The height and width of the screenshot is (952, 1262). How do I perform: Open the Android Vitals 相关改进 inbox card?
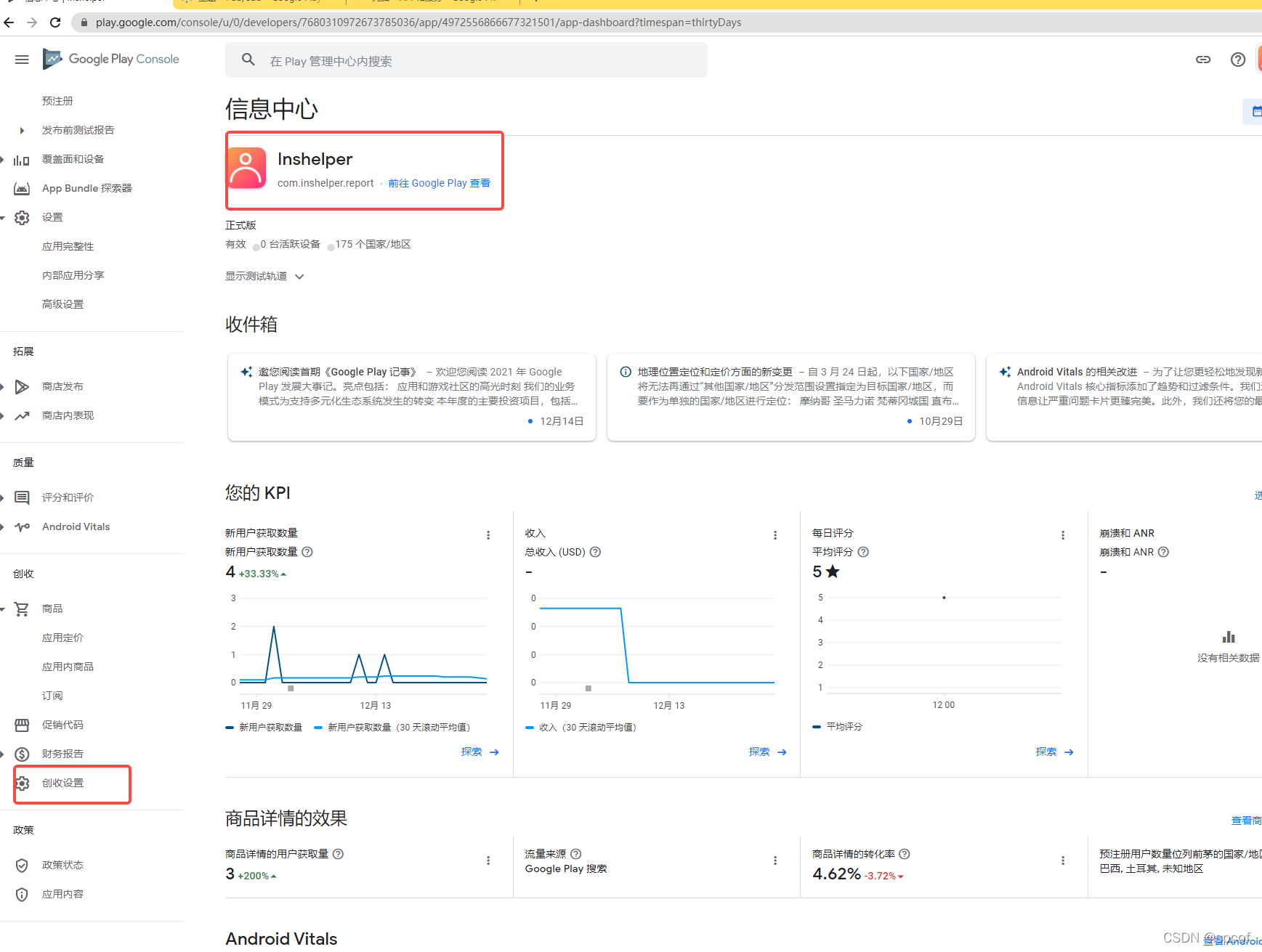tap(1124, 397)
